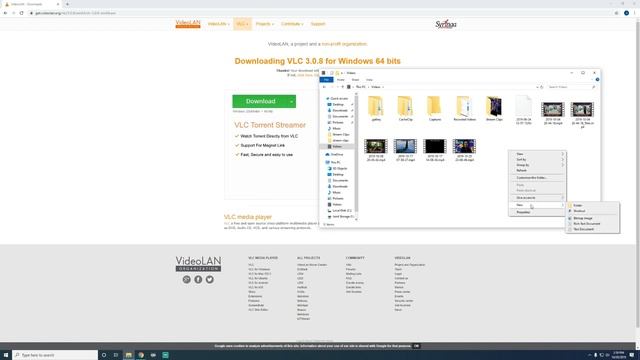640x360 pixels.
Task: Select Quick access in the navigation pane
Action: click(x=337, y=99)
